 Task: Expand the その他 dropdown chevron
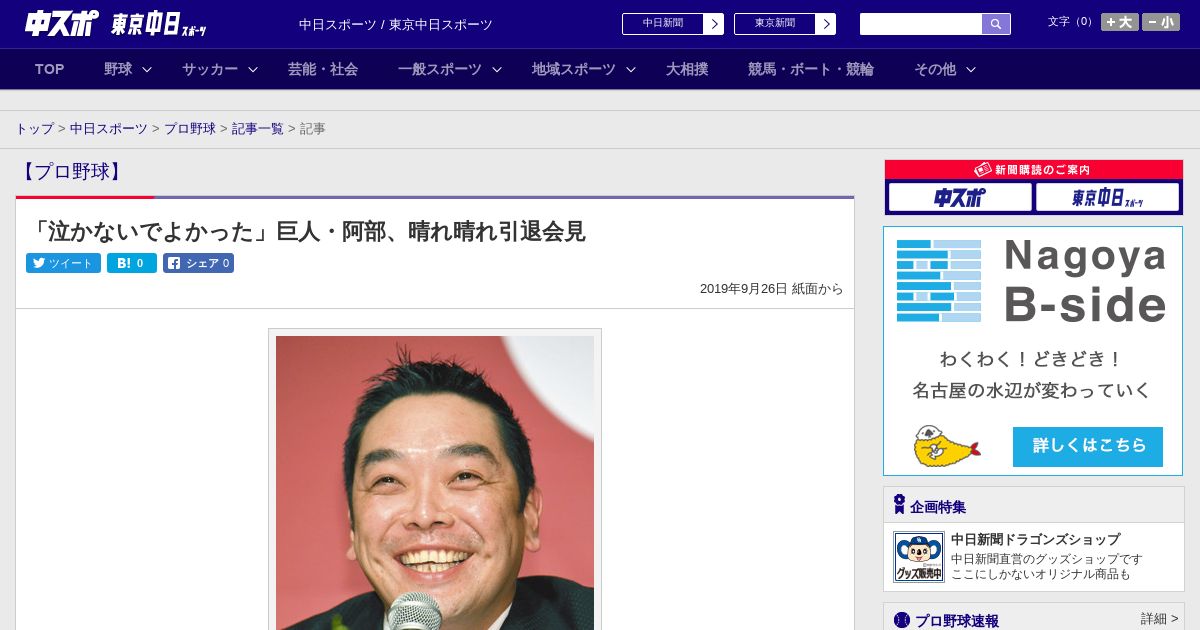[971, 69]
